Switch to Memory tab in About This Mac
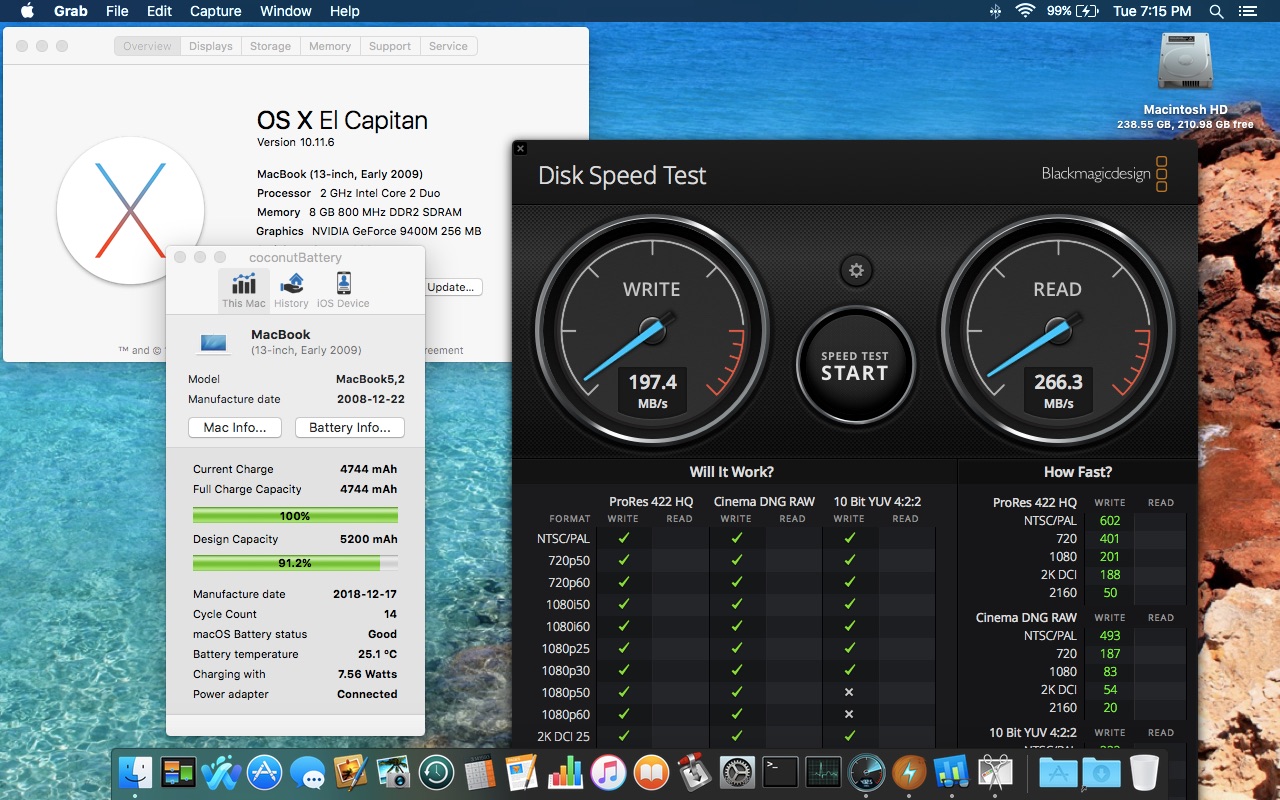The height and width of the screenshot is (800, 1280). 330,46
